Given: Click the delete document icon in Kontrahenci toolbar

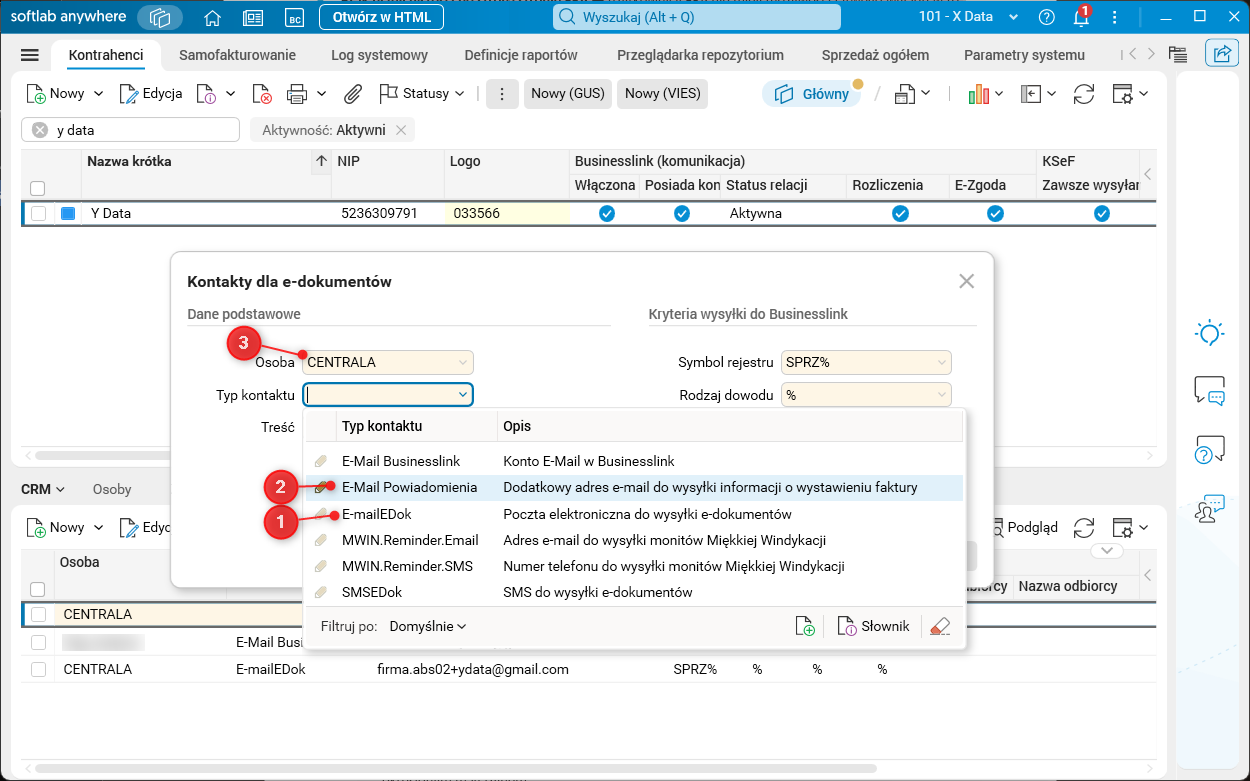Looking at the screenshot, I should 262,94.
